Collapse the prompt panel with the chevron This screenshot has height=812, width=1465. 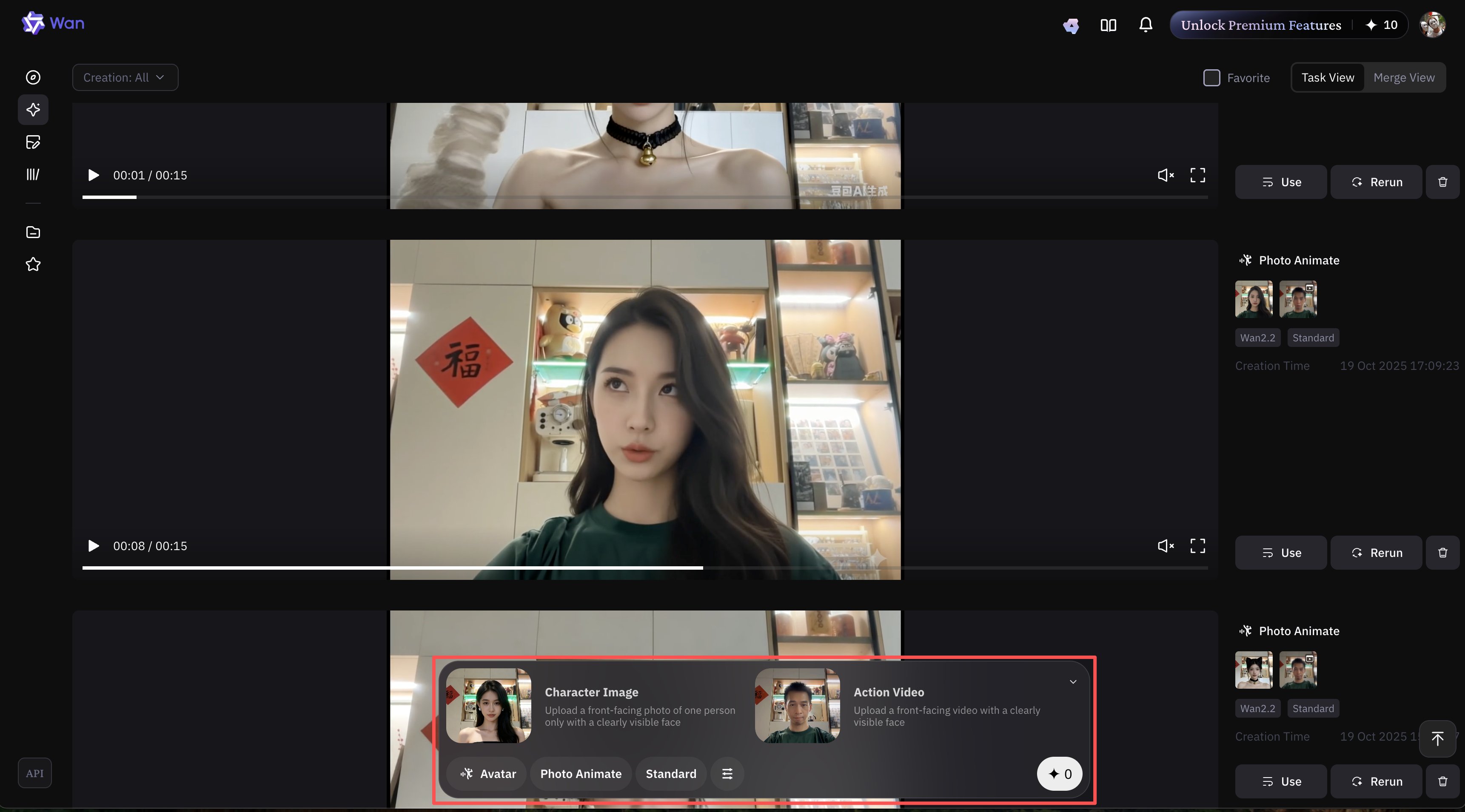click(1073, 682)
